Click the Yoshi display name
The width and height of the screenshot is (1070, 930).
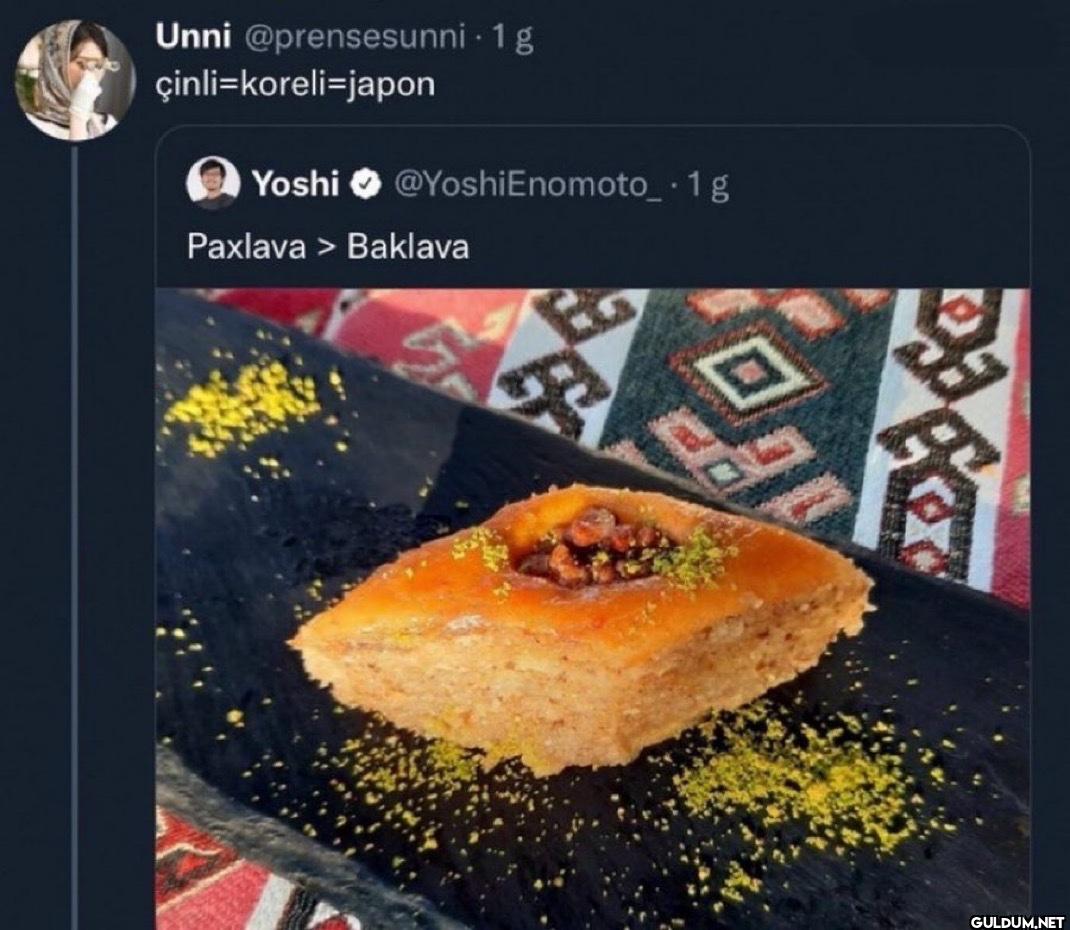coord(295,184)
